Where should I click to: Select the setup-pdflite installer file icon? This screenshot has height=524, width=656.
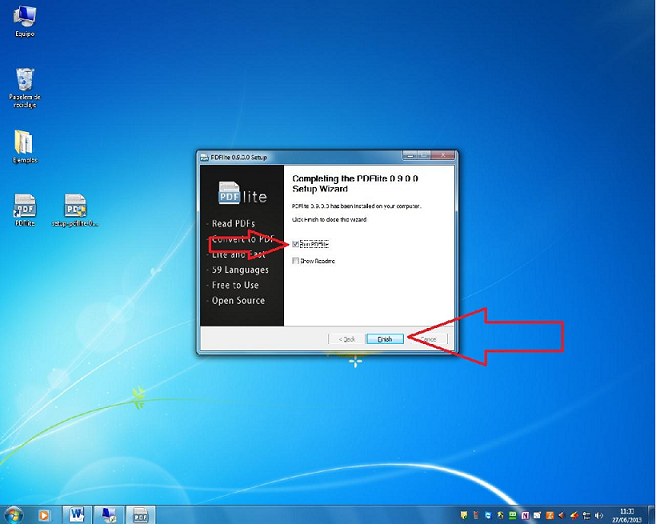click(x=75, y=209)
